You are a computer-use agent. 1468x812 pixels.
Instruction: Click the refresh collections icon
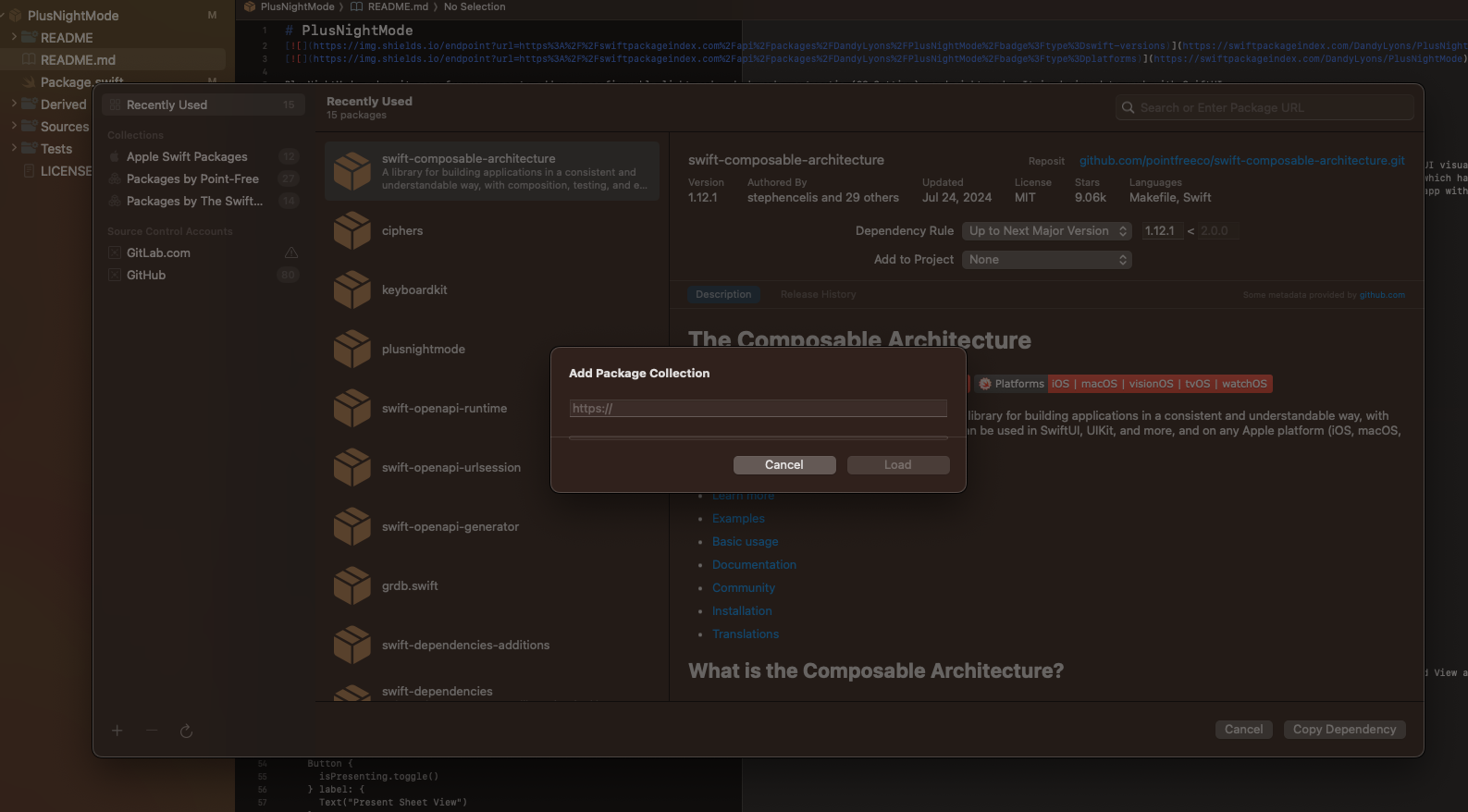click(186, 731)
